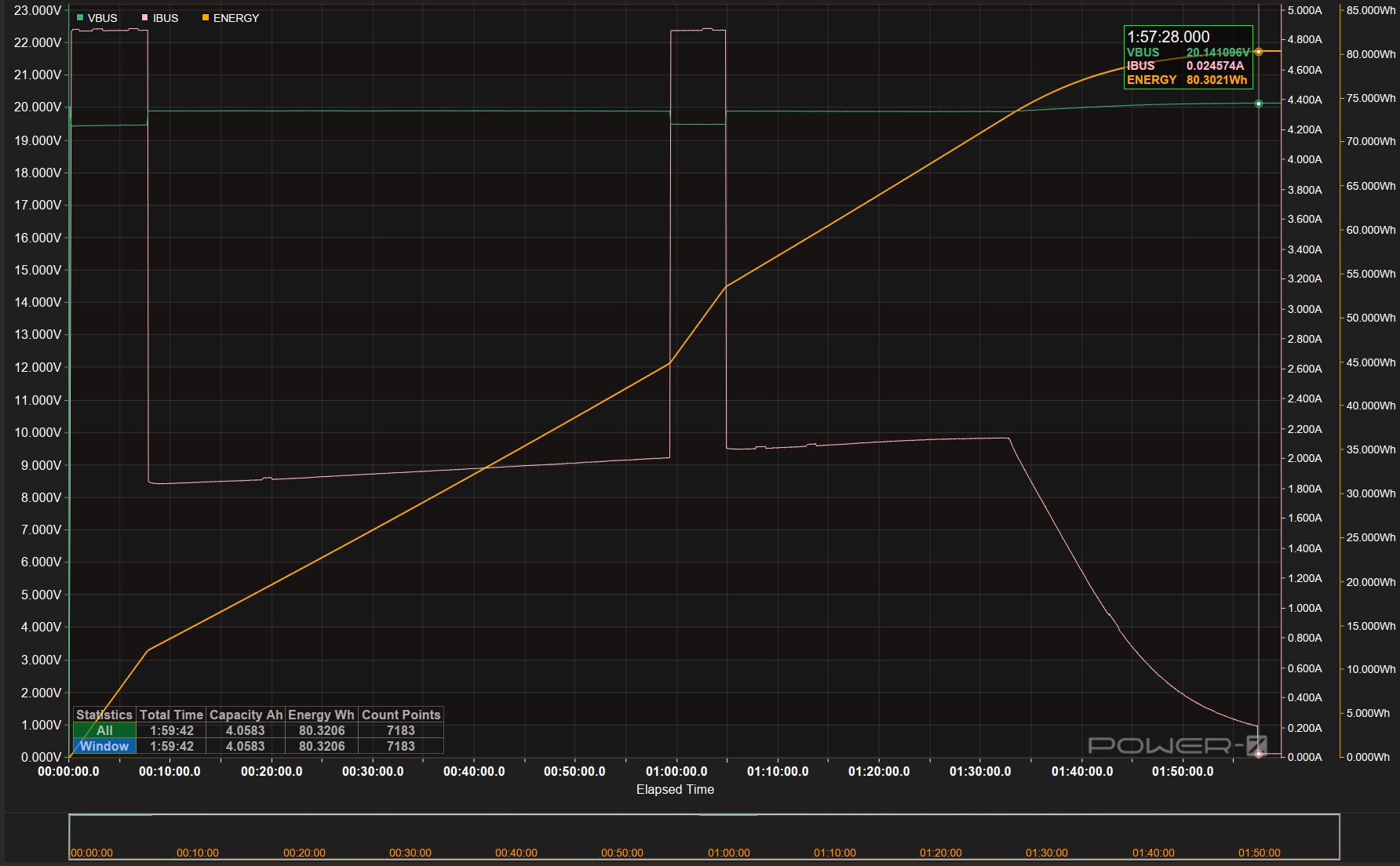Click the VBUS readout 20.141096V

[x=1218, y=53]
